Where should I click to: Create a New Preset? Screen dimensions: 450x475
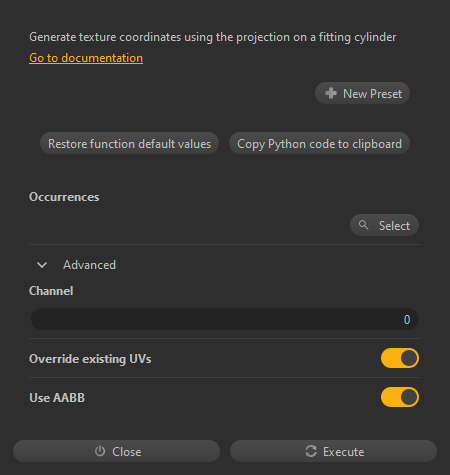pyautogui.click(x=362, y=93)
